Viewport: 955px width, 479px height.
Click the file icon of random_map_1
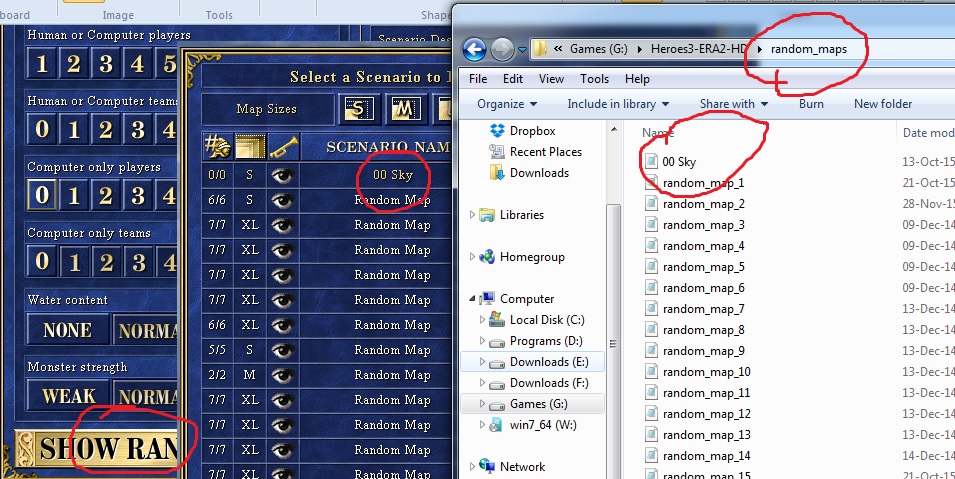[x=652, y=182]
